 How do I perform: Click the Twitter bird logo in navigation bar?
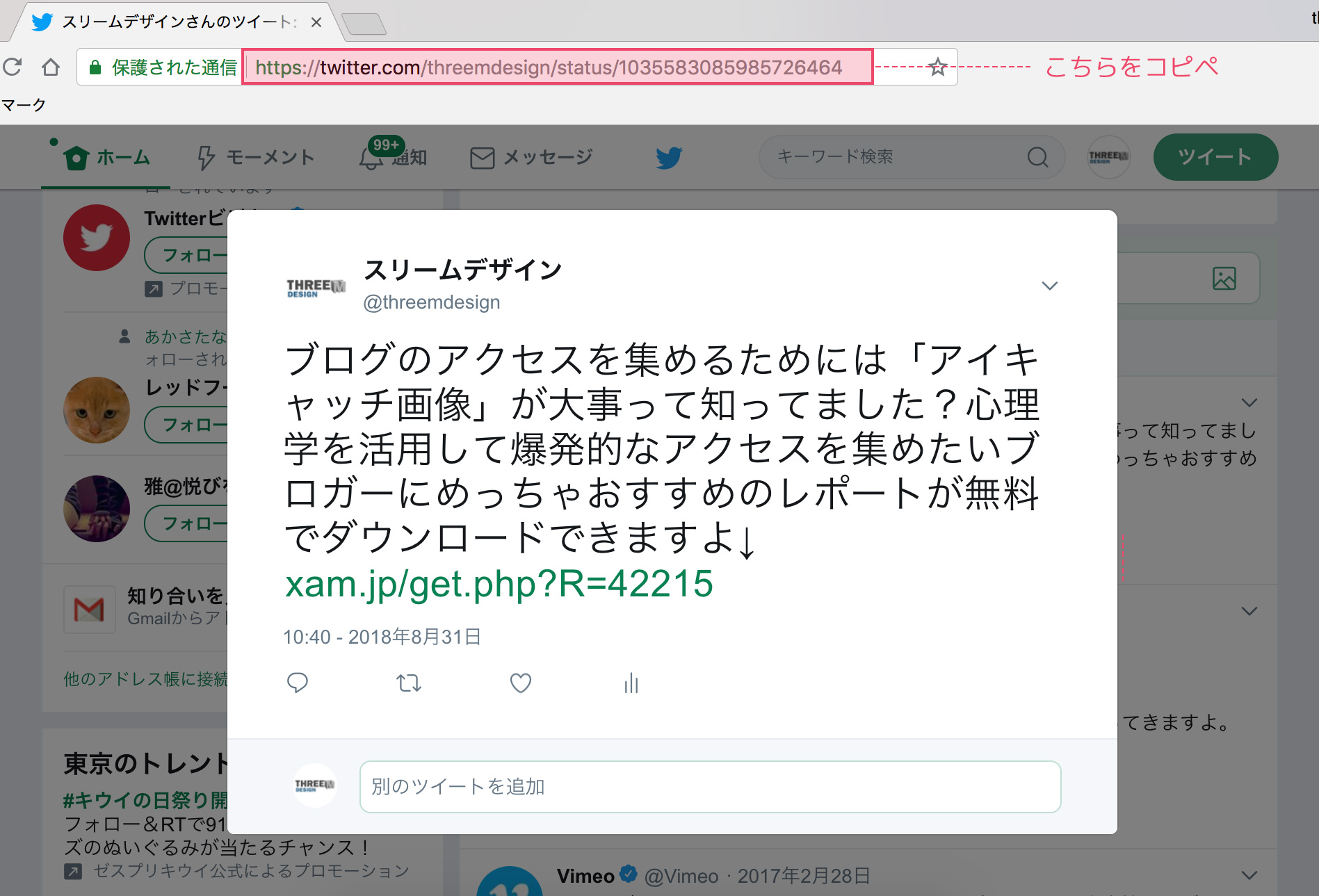(668, 158)
